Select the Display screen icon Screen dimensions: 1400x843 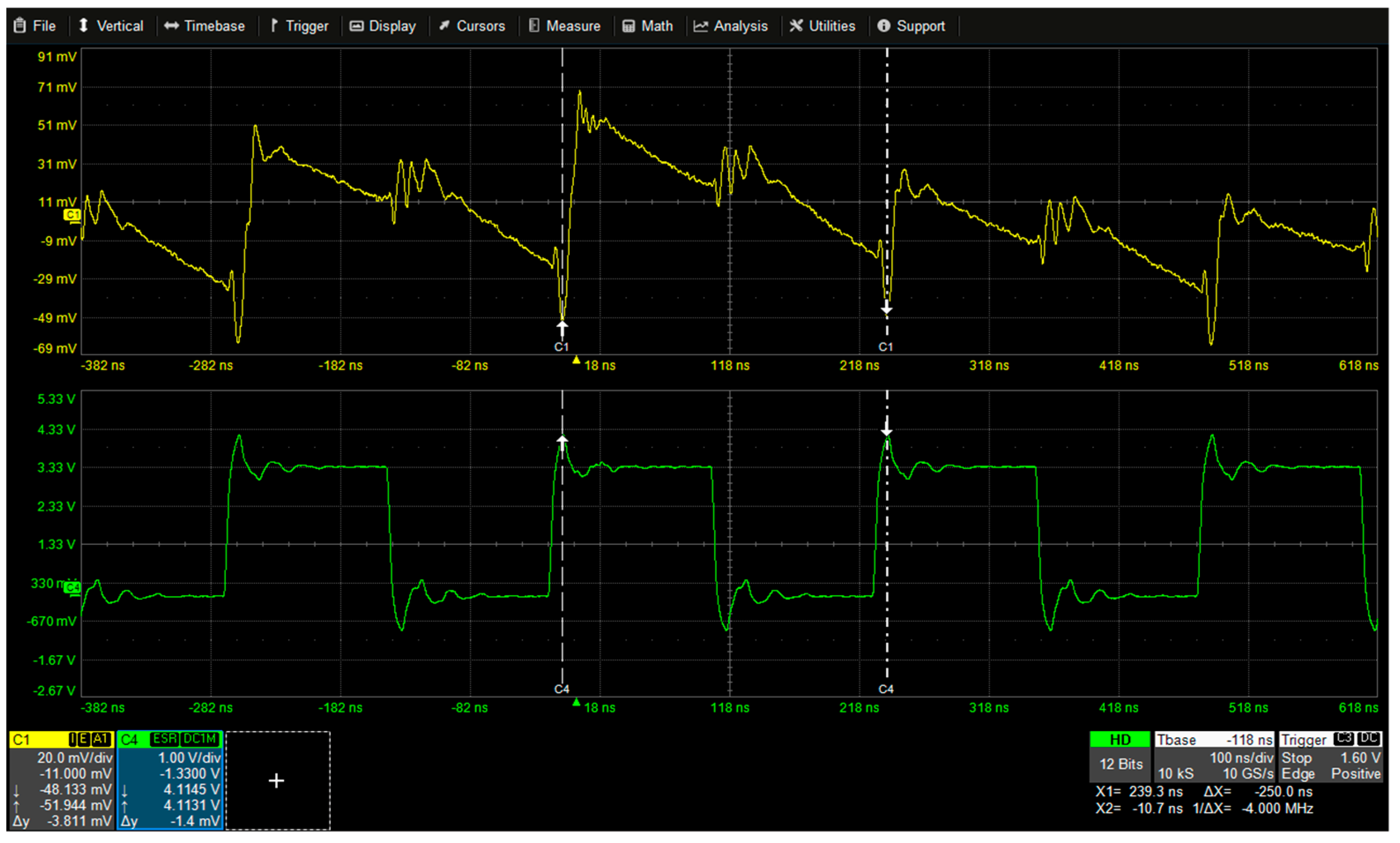[356, 26]
